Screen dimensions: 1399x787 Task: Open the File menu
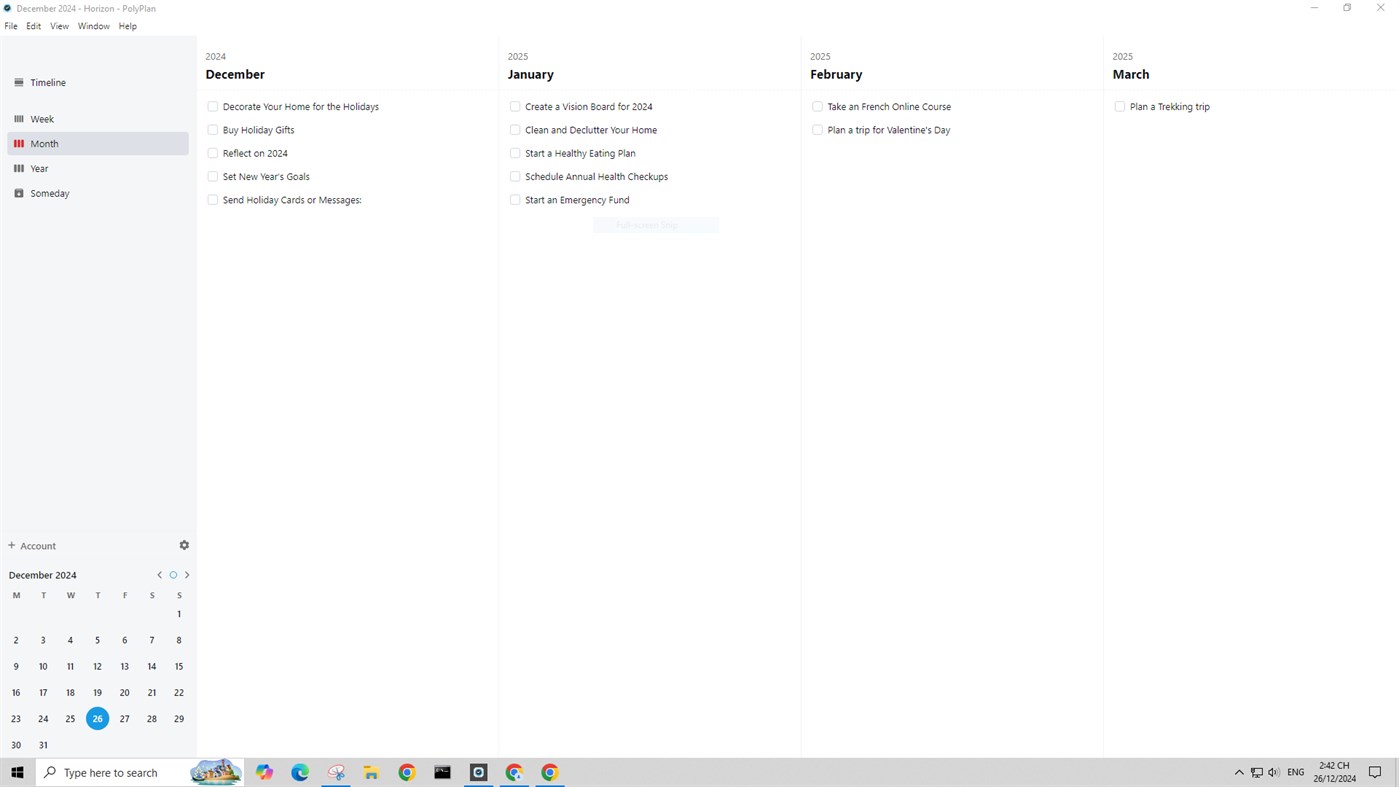point(11,26)
